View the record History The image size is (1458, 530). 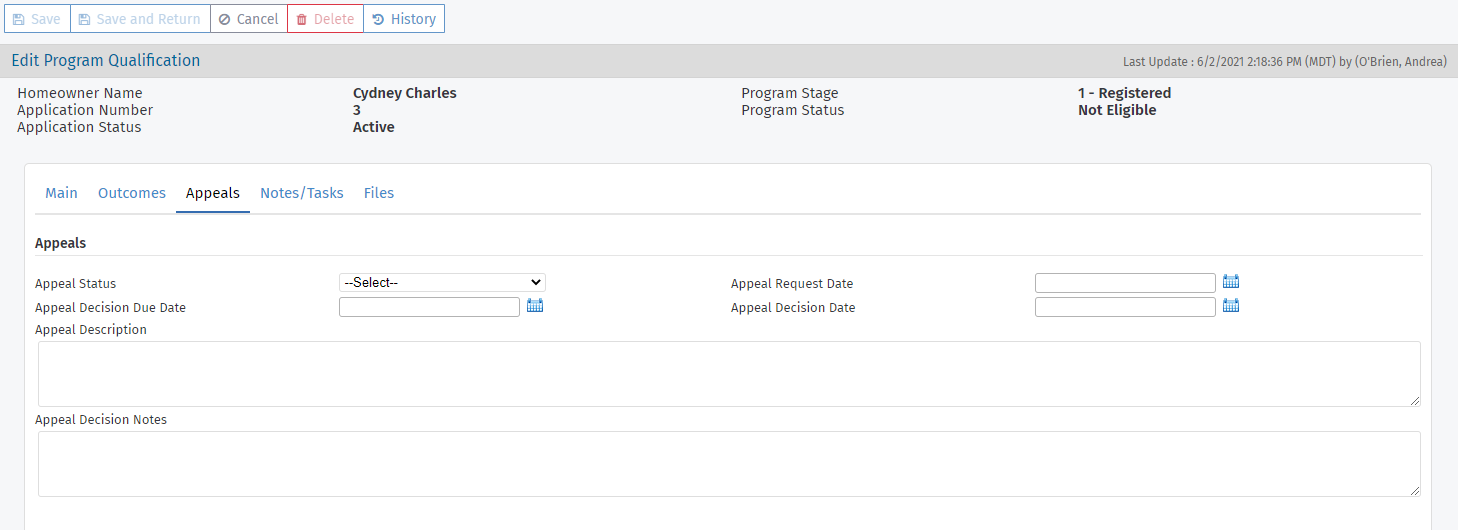[x=404, y=19]
